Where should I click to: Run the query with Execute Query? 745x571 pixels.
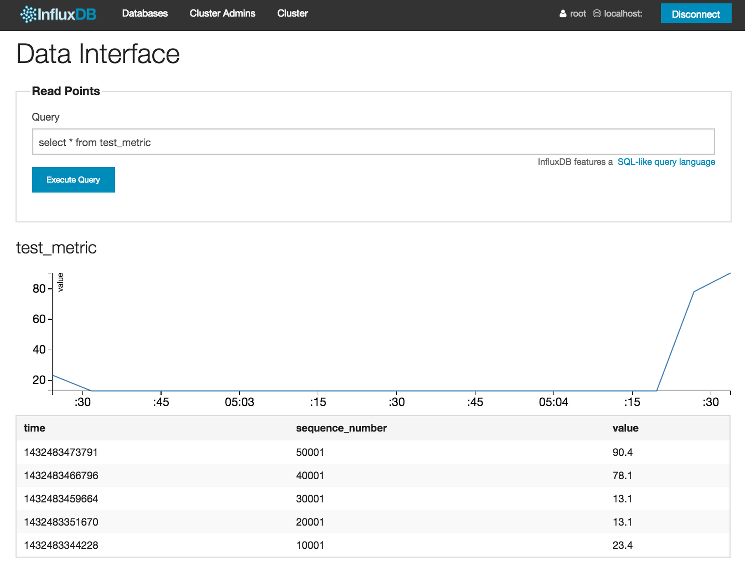[73, 180]
